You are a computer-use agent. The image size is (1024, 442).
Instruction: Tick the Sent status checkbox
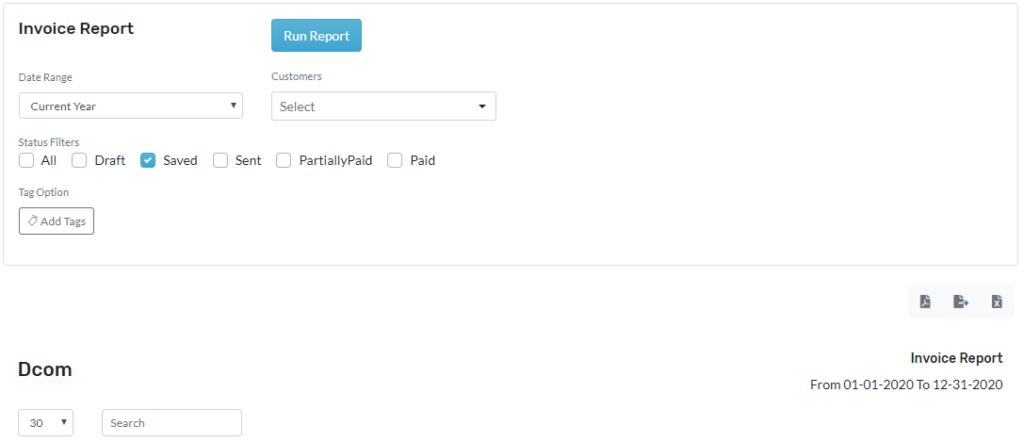(x=220, y=161)
